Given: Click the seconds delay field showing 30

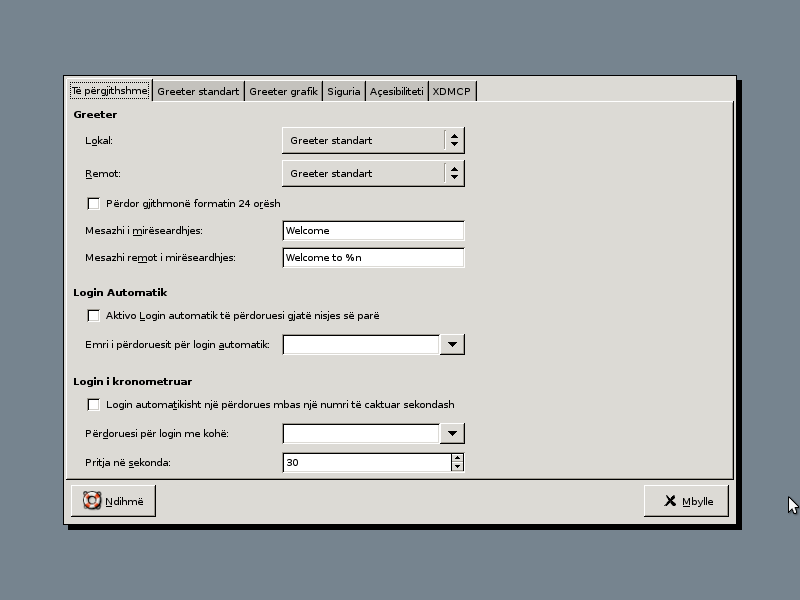Looking at the screenshot, I should 367,462.
